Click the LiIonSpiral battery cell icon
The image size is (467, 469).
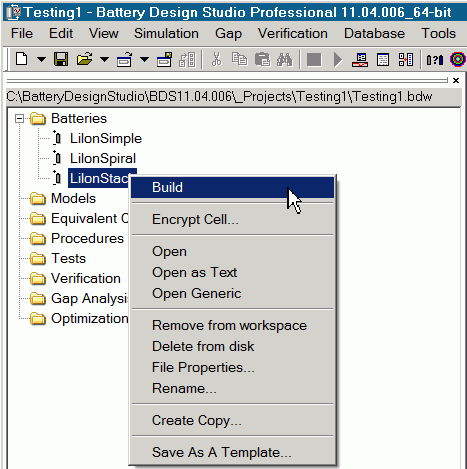(57, 158)
